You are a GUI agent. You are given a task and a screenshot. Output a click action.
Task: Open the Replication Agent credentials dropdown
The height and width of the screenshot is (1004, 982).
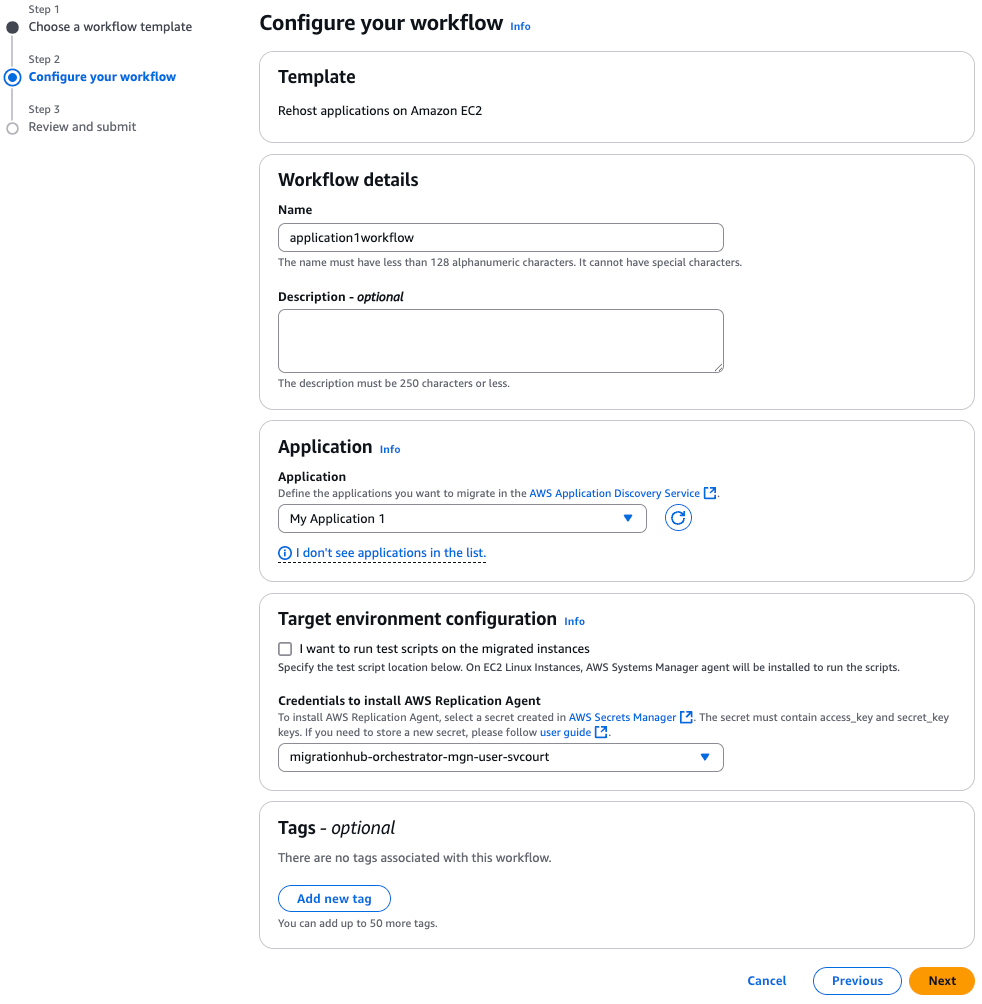500,757
